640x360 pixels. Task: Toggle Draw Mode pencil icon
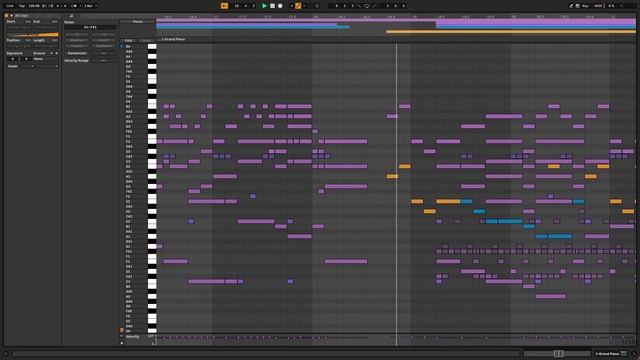571,6
